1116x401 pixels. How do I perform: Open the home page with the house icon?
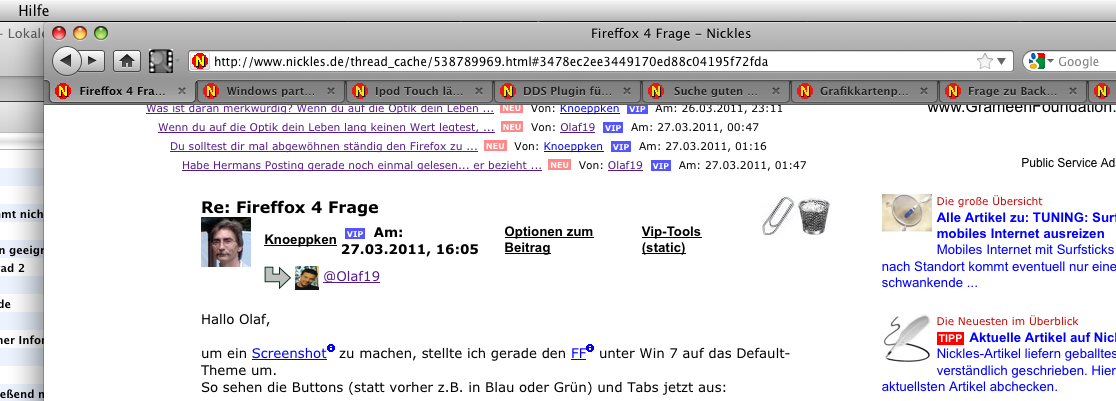pos(127,61)
